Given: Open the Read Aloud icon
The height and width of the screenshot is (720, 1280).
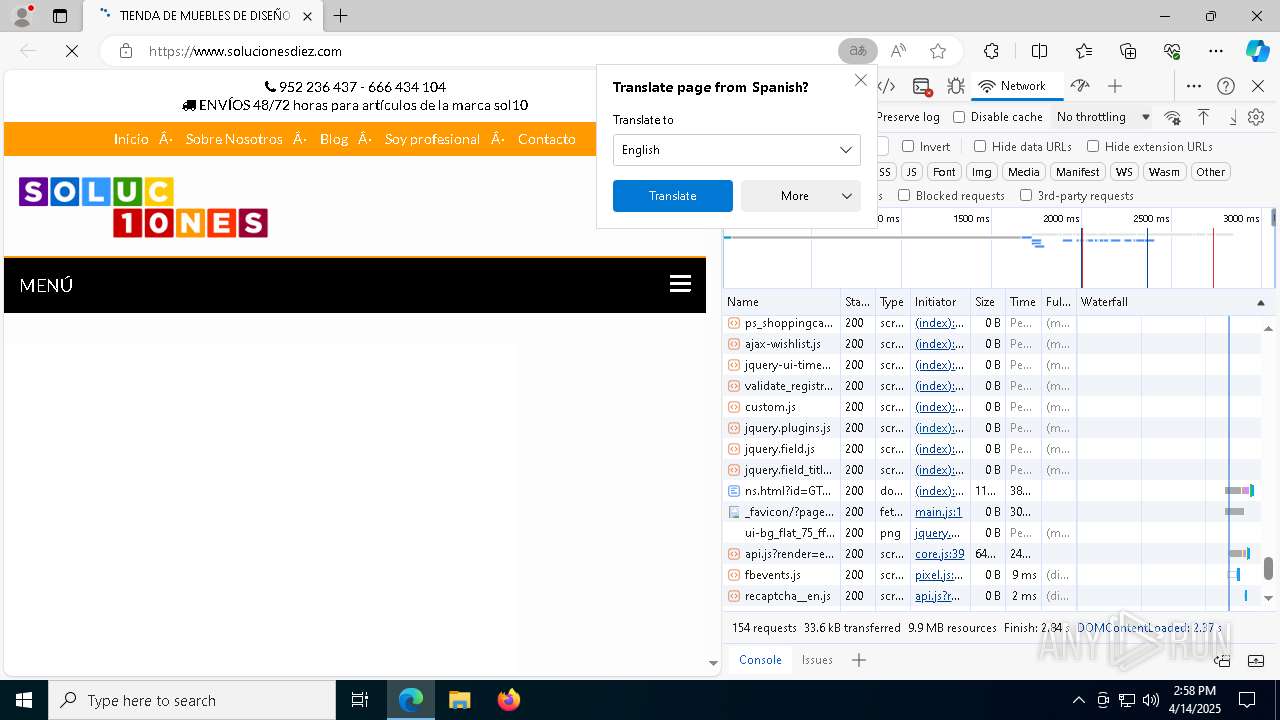Looking at the screenshot, I should (x=898, y=51).
